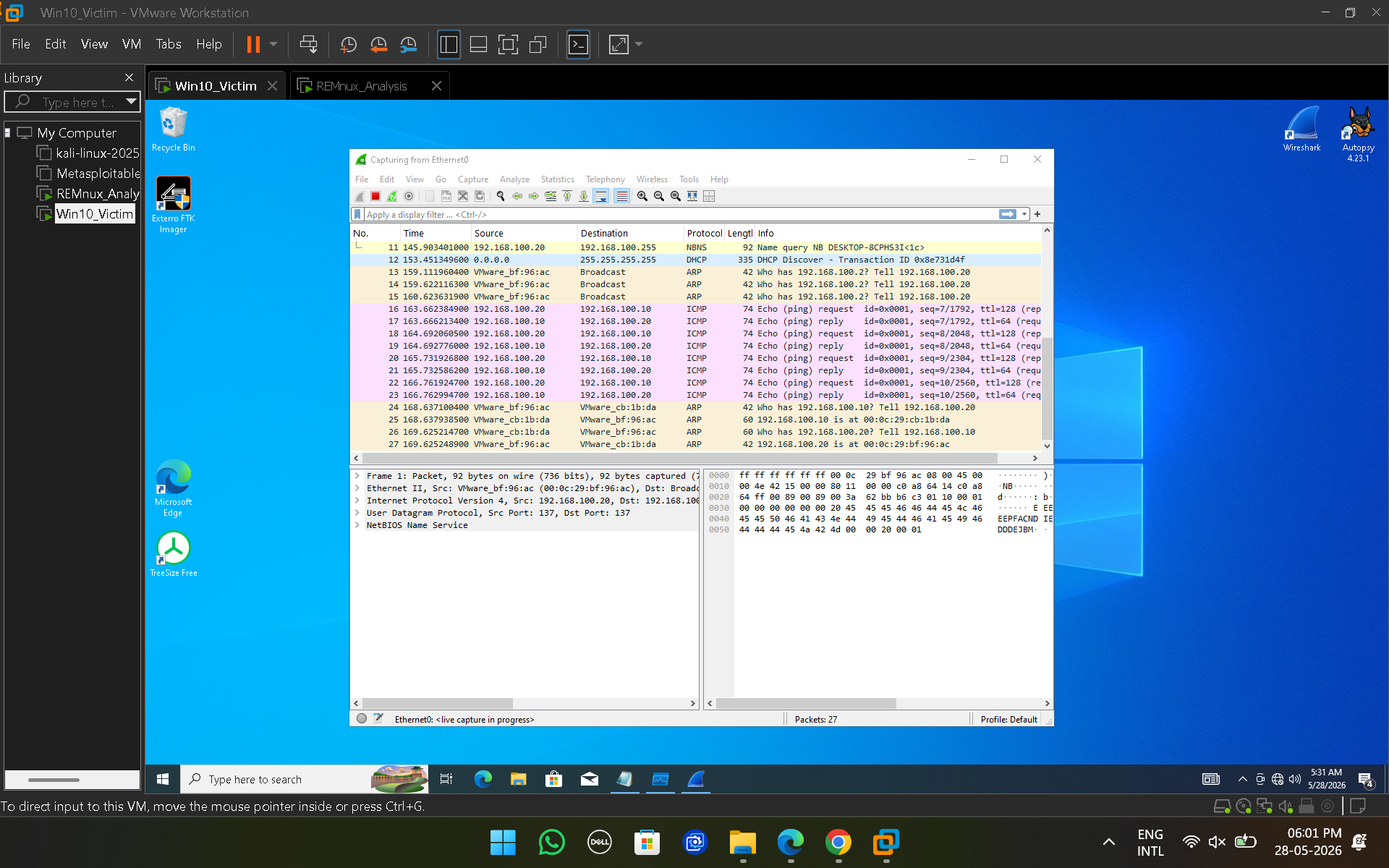Open Wireshark expert information circle

pos(362,719)
